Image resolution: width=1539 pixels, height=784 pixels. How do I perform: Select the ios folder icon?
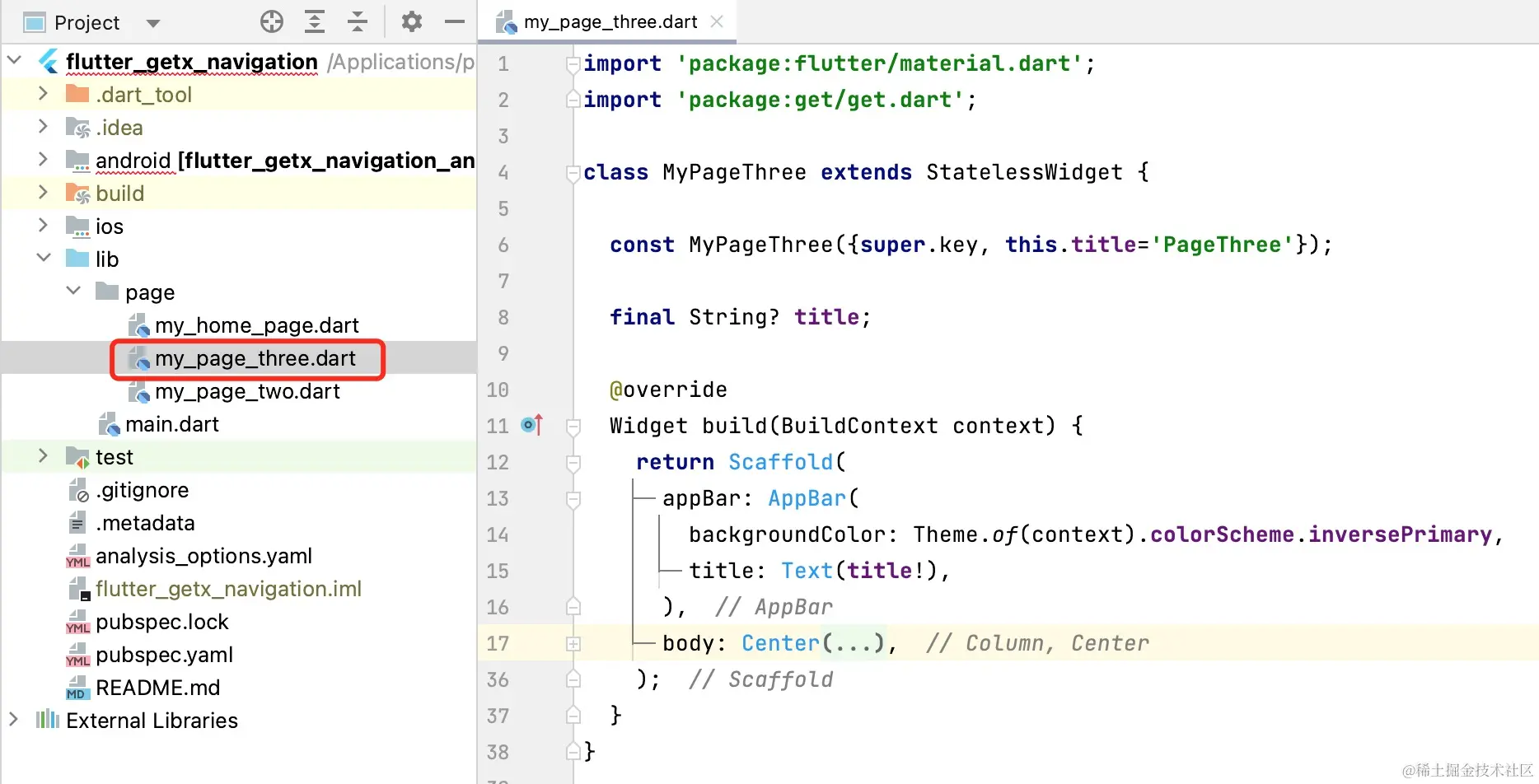click(x=77, y=226)
